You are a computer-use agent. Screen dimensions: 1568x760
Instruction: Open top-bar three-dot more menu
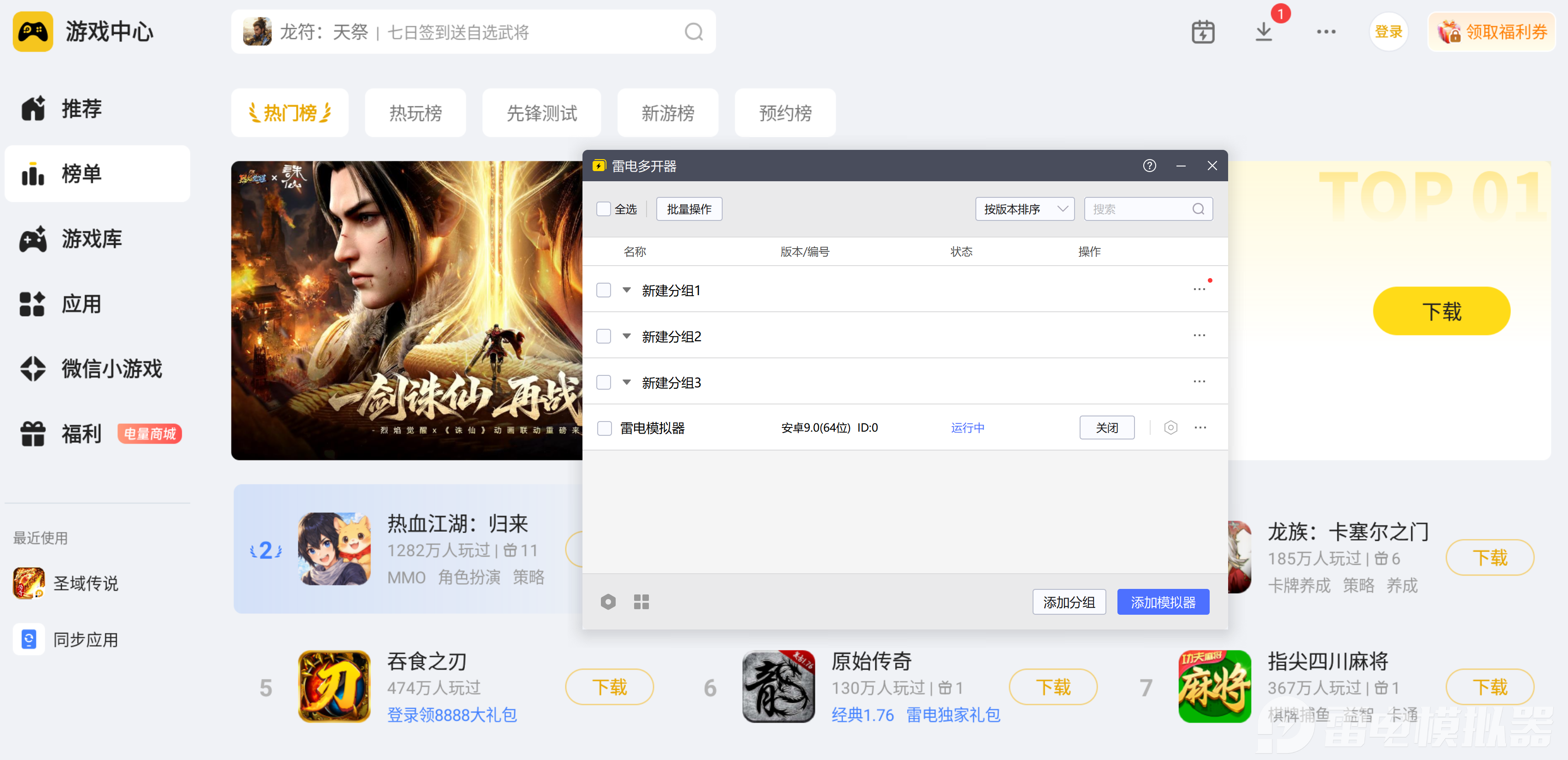[1326, 32]
